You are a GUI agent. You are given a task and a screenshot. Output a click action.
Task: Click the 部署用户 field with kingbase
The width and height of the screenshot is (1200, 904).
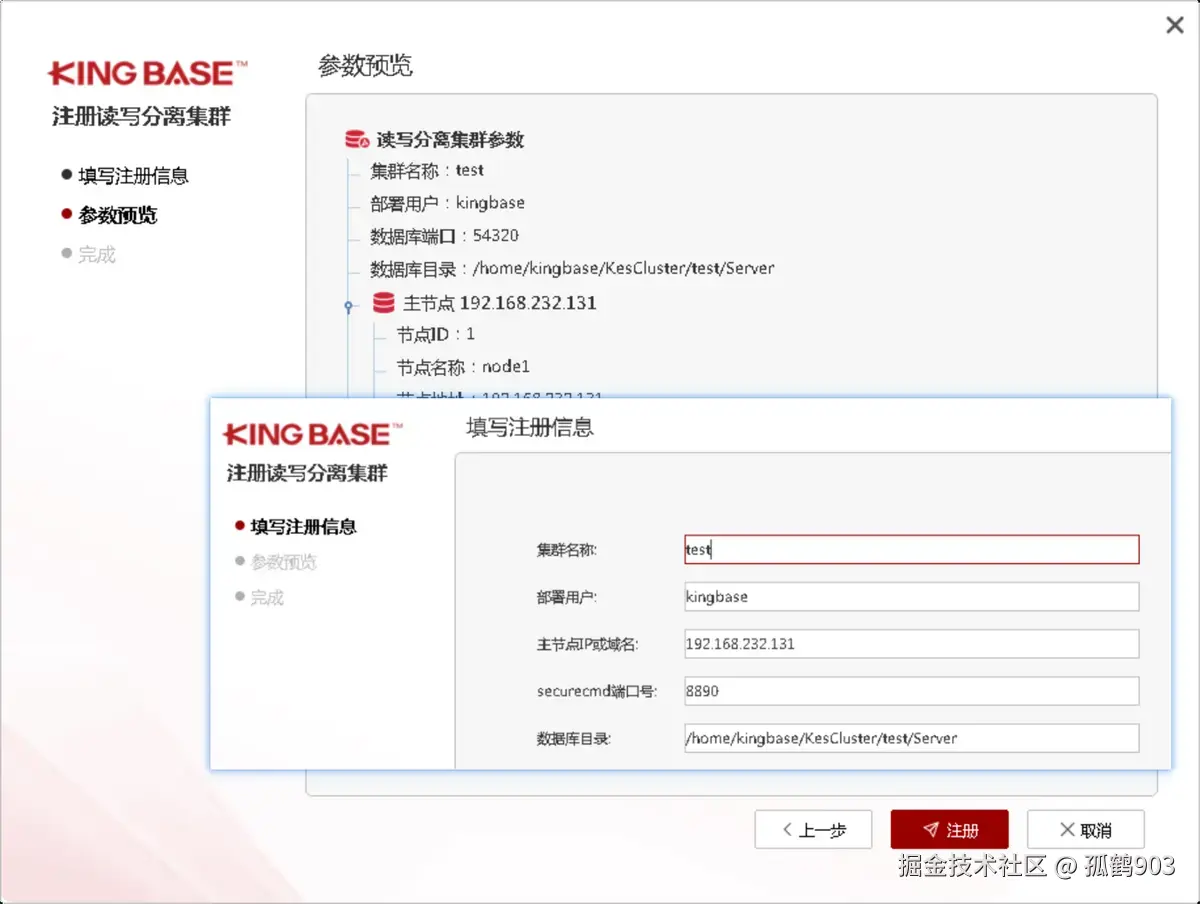coord(911,596)
